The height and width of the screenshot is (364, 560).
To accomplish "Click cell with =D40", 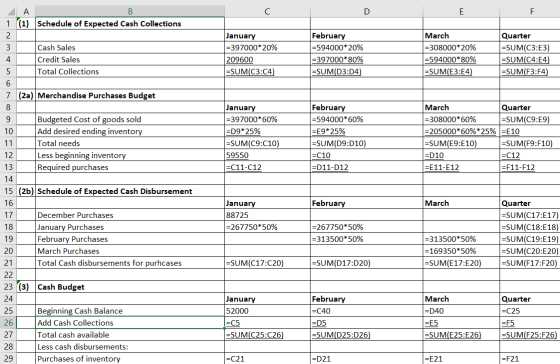I will click(x=461, y=311).
